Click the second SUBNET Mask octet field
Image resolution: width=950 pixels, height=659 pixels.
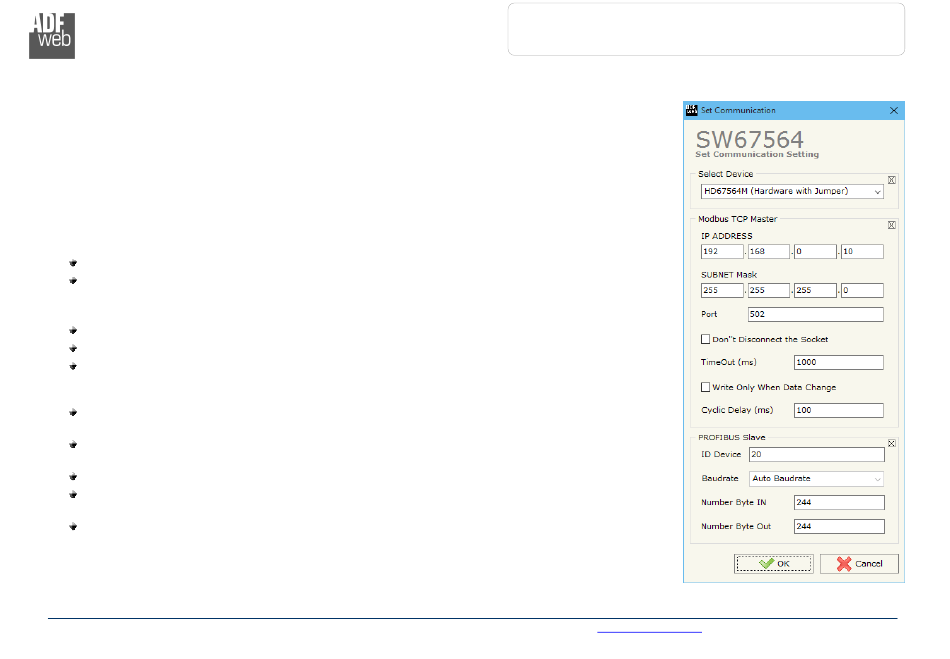pyautogui.click(x=769, y=291)
